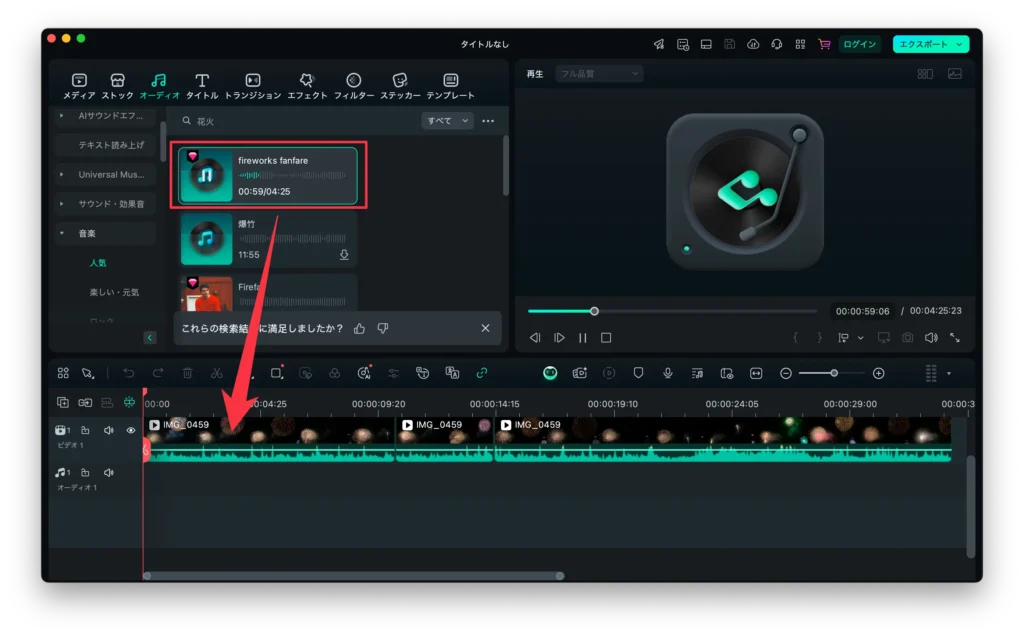The width and height of the screenshot is (1024, 637).
Task: Take a snapshot with the camera icon
Action: pyautogui.click(x=908, y=337)
